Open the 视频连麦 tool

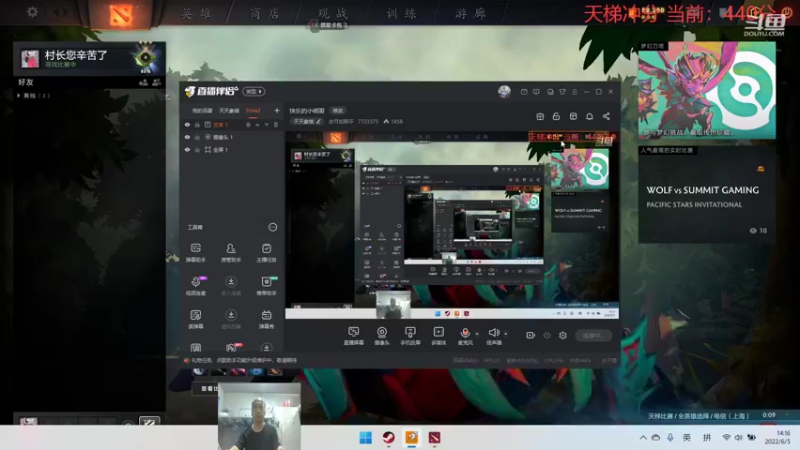(x=196, y=286)
